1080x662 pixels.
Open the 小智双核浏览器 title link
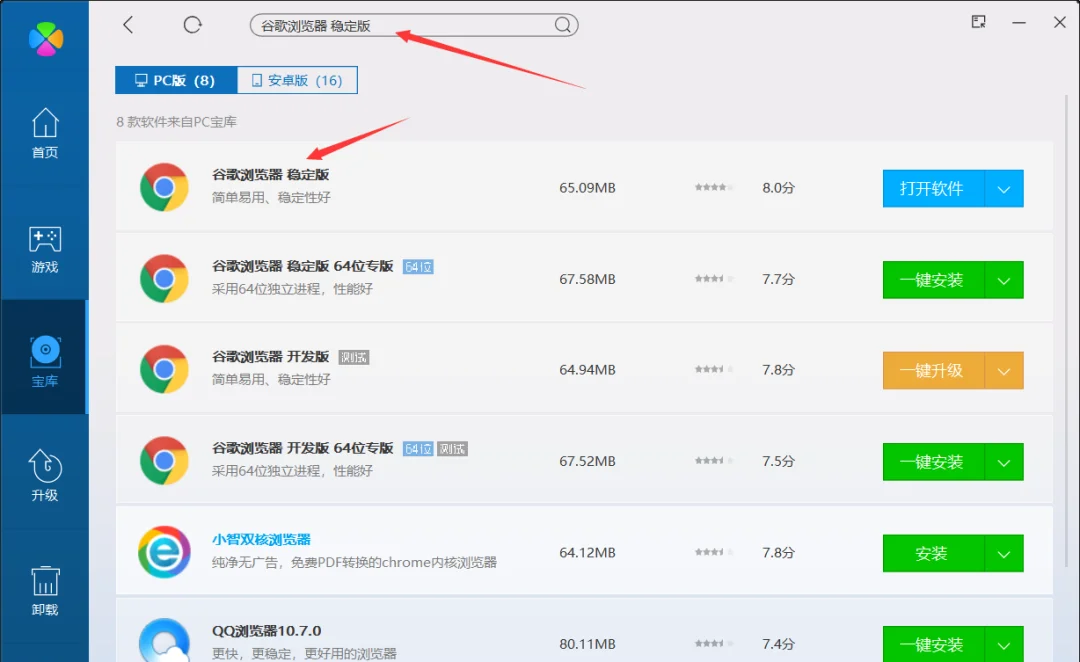tap(261, 539)
